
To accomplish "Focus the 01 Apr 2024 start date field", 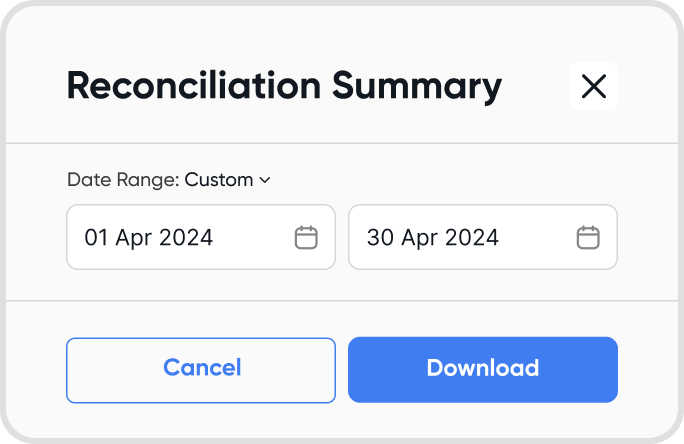I will [x=201, y=237].
